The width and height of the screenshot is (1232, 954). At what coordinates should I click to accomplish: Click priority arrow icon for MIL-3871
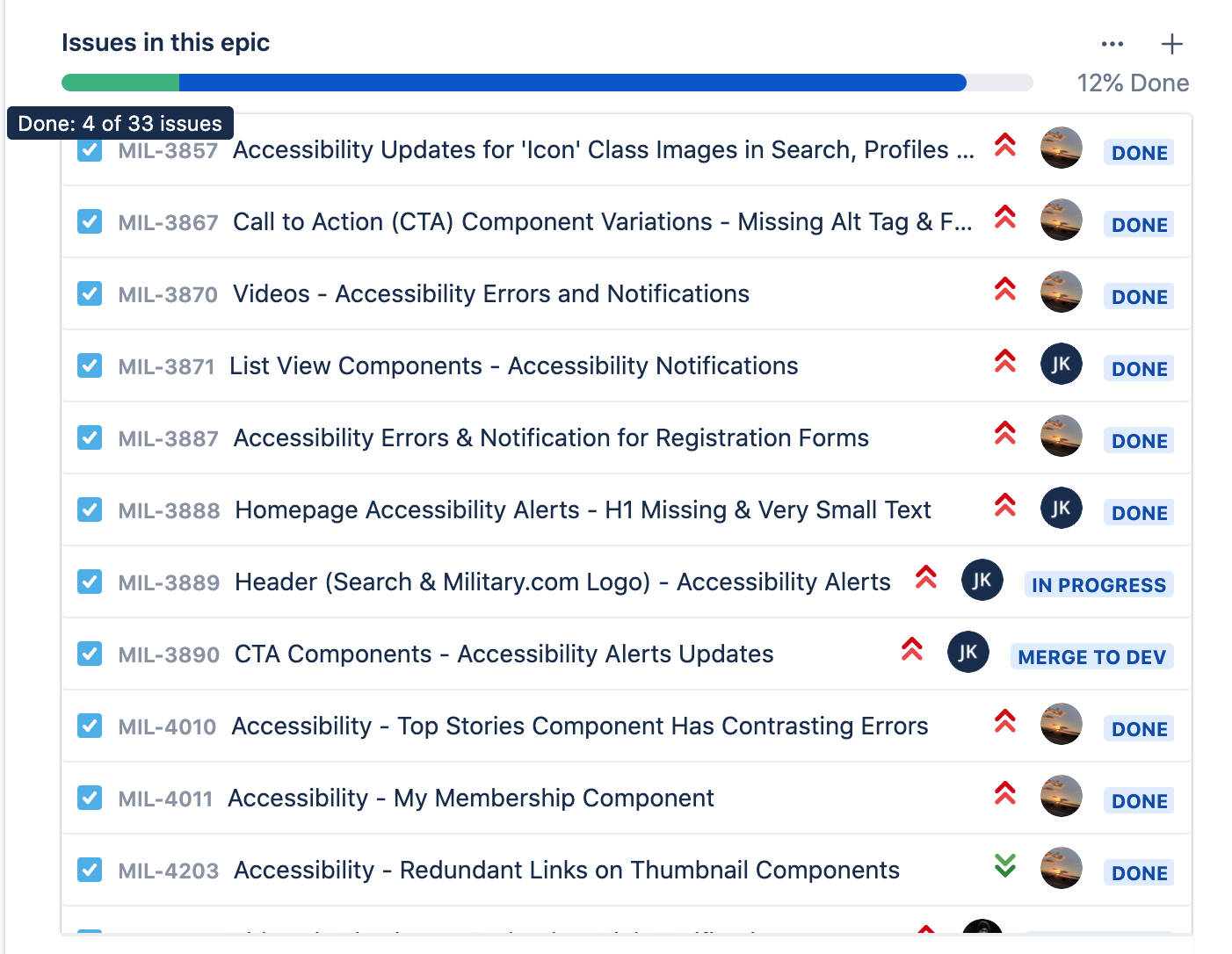1005,361
